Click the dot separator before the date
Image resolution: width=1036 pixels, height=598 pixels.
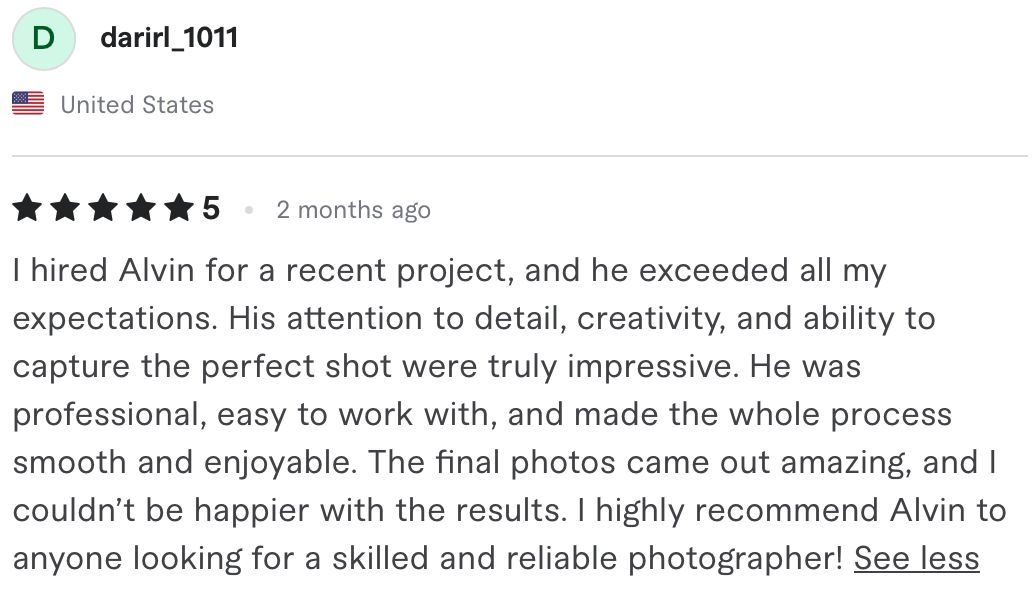tap(249, 210)
